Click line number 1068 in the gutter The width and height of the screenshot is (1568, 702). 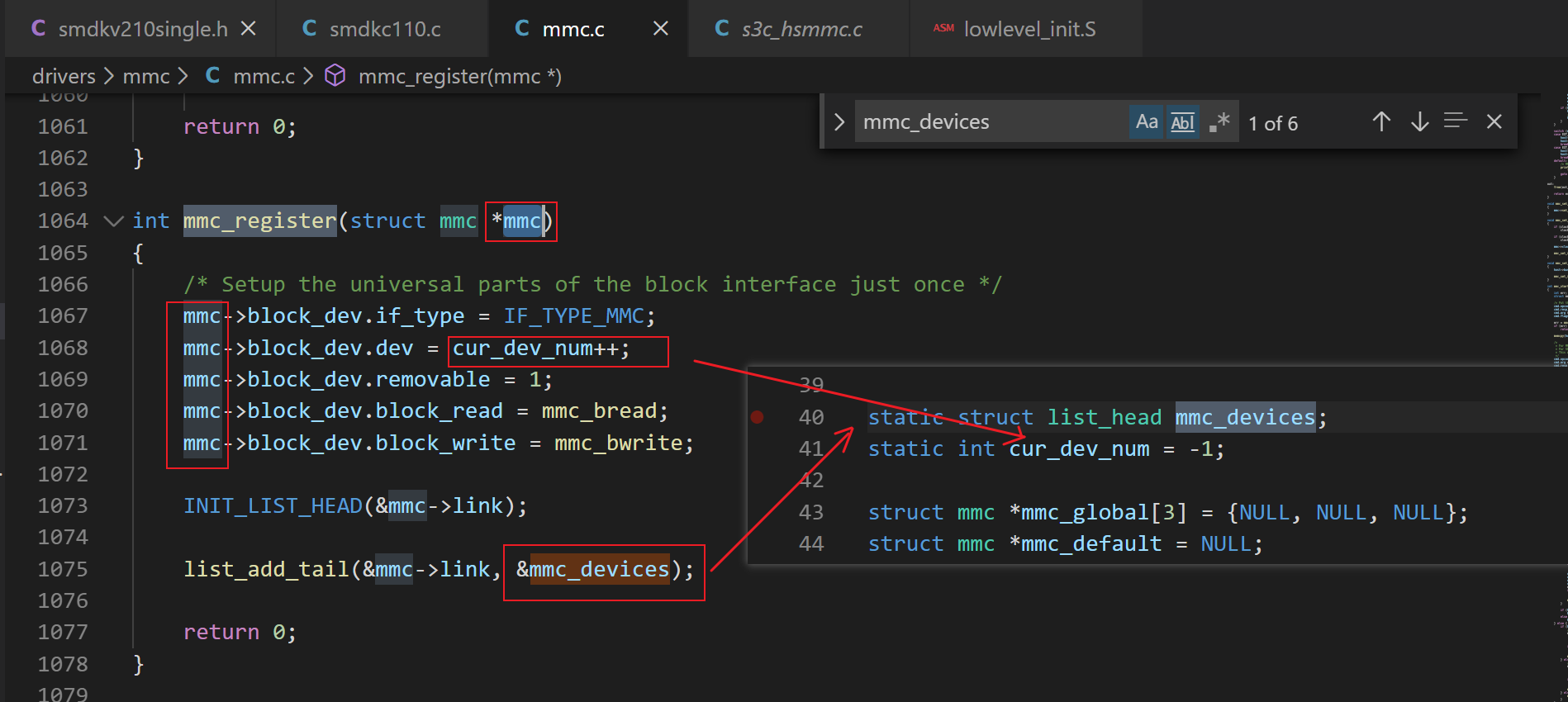click(63, 349)
